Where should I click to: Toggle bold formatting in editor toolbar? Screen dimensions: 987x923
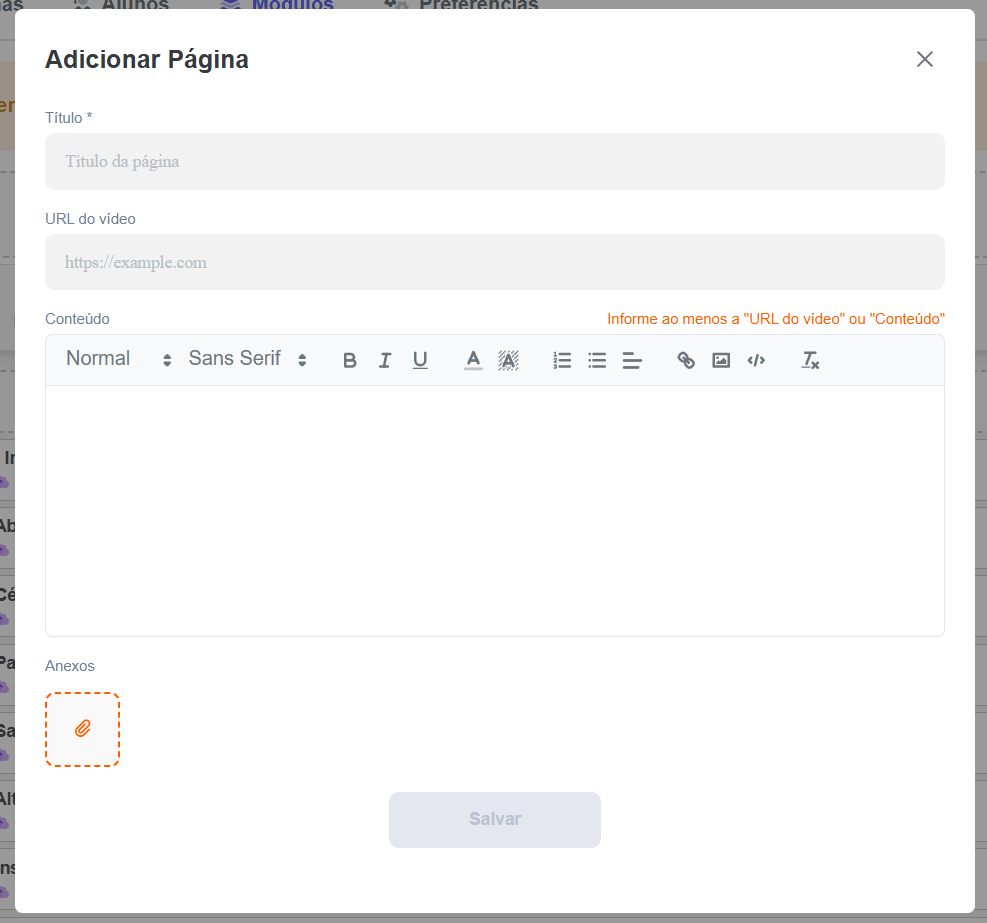350,360
